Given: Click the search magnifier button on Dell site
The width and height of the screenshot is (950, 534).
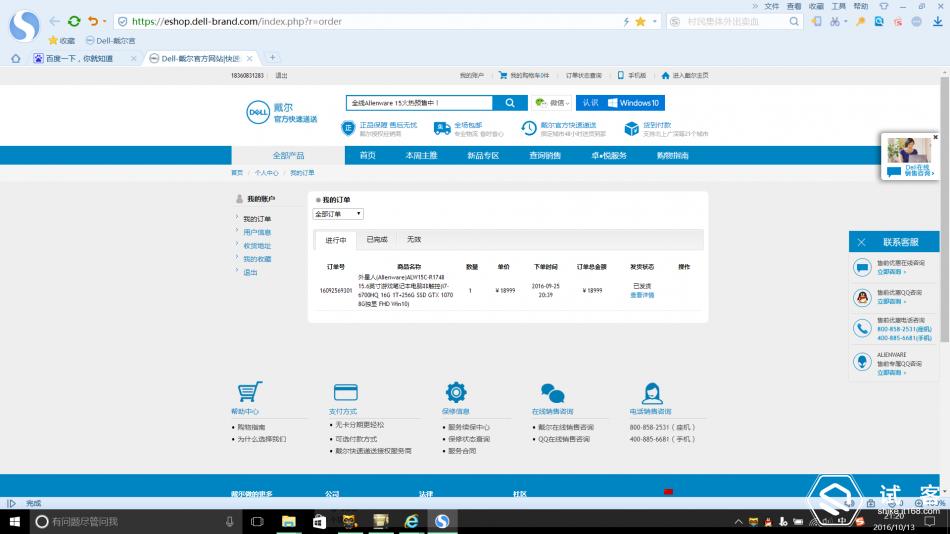Looking at the screenshot, I should (509, 103).
